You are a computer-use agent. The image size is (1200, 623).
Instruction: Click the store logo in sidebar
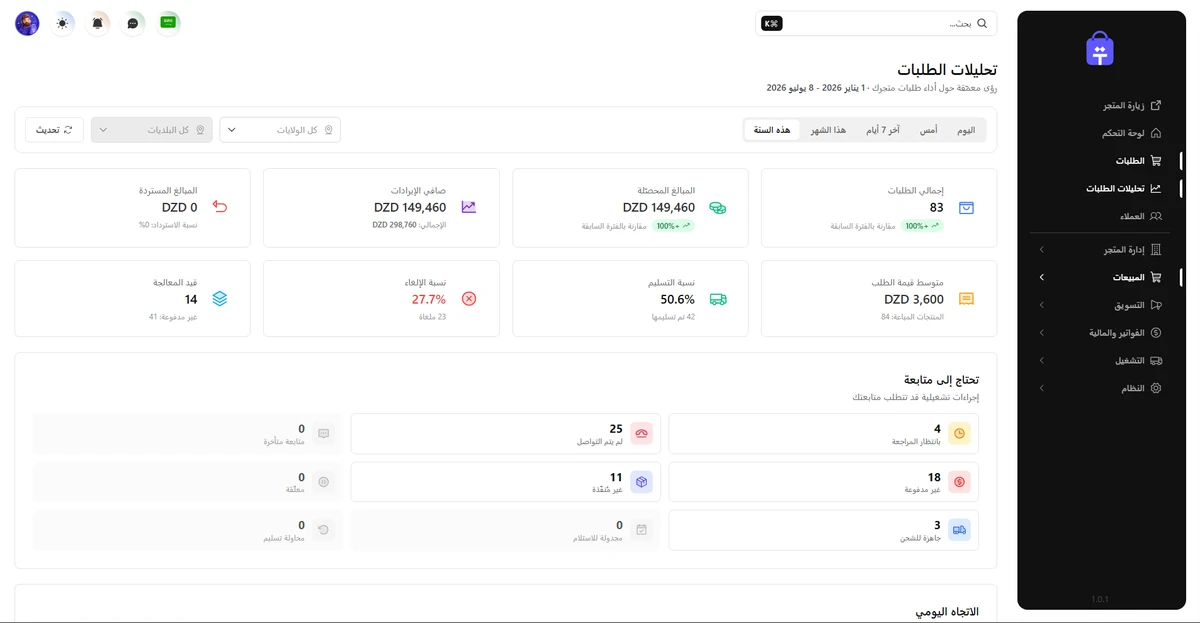(x=1100, y=50)
